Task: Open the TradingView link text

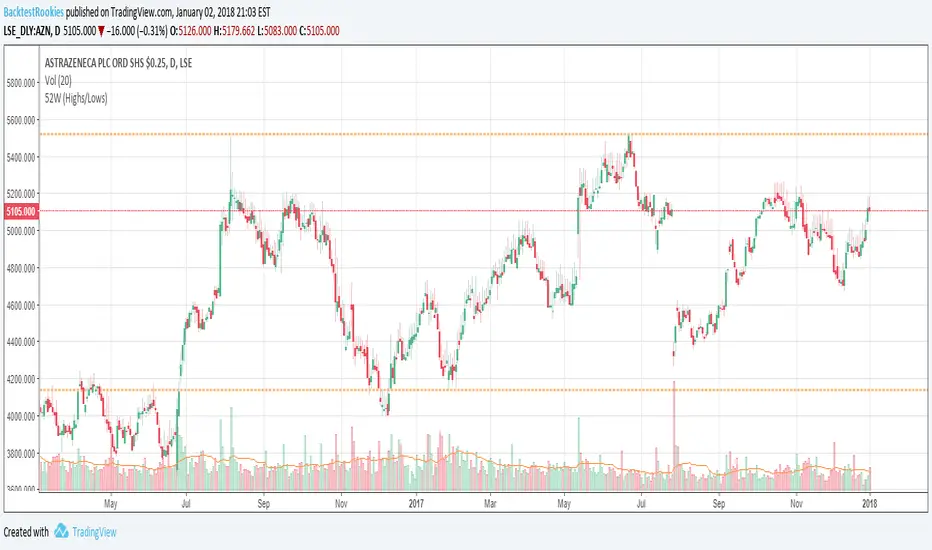Action: [94, 532]
